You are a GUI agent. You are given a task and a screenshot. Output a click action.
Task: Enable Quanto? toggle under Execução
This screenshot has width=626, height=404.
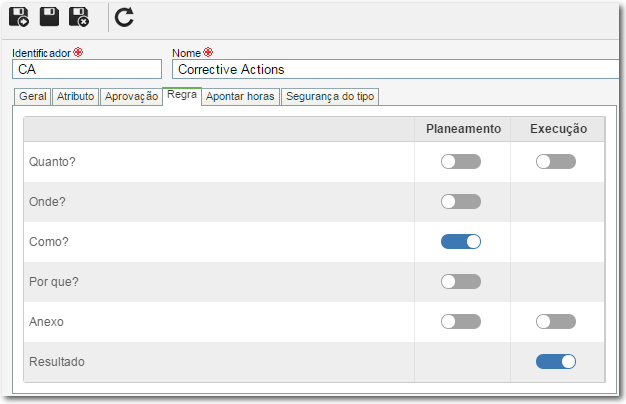point(556,162)
